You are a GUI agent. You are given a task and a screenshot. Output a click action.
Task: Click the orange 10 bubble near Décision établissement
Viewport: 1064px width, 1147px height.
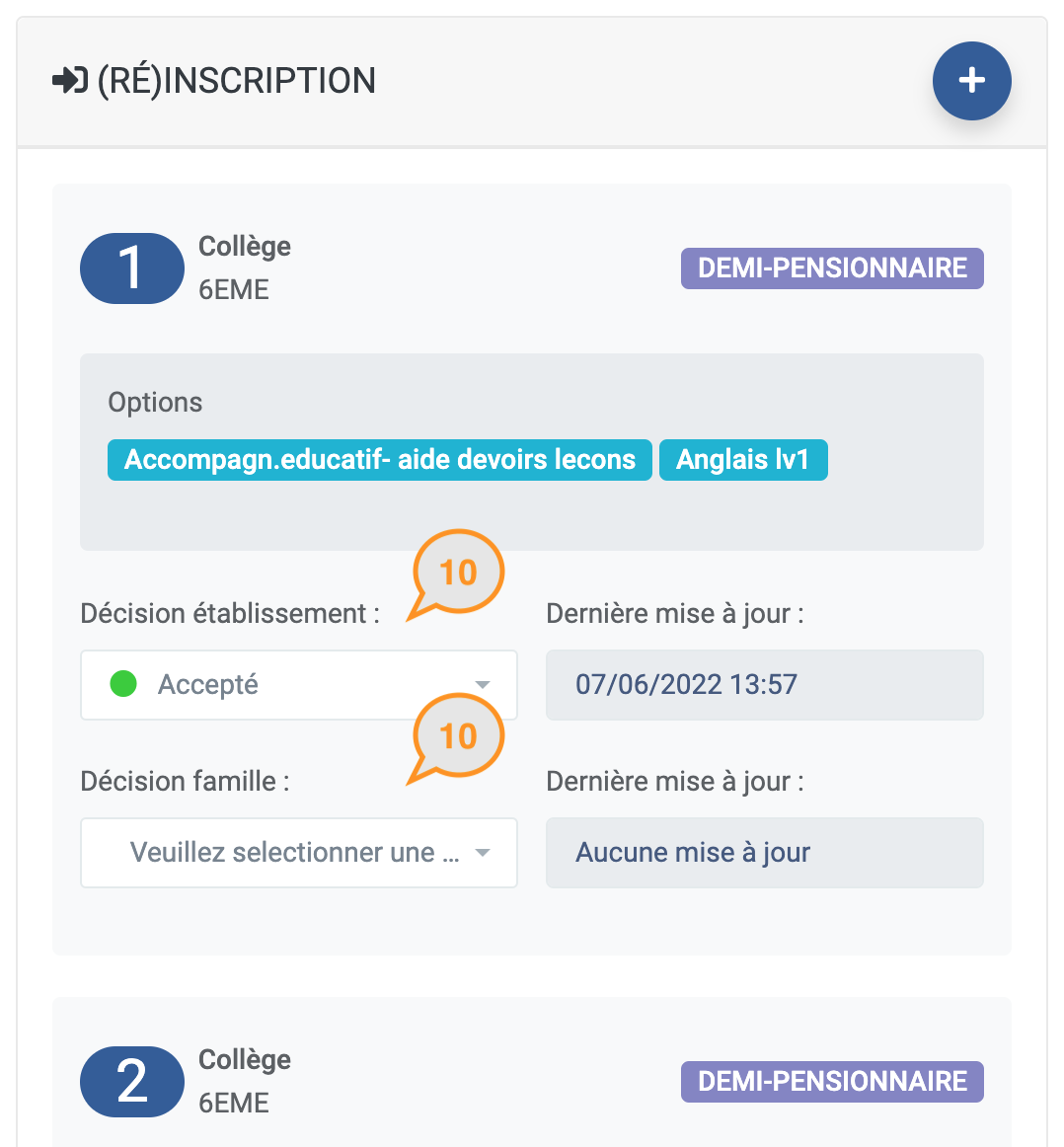pos(456,574)
